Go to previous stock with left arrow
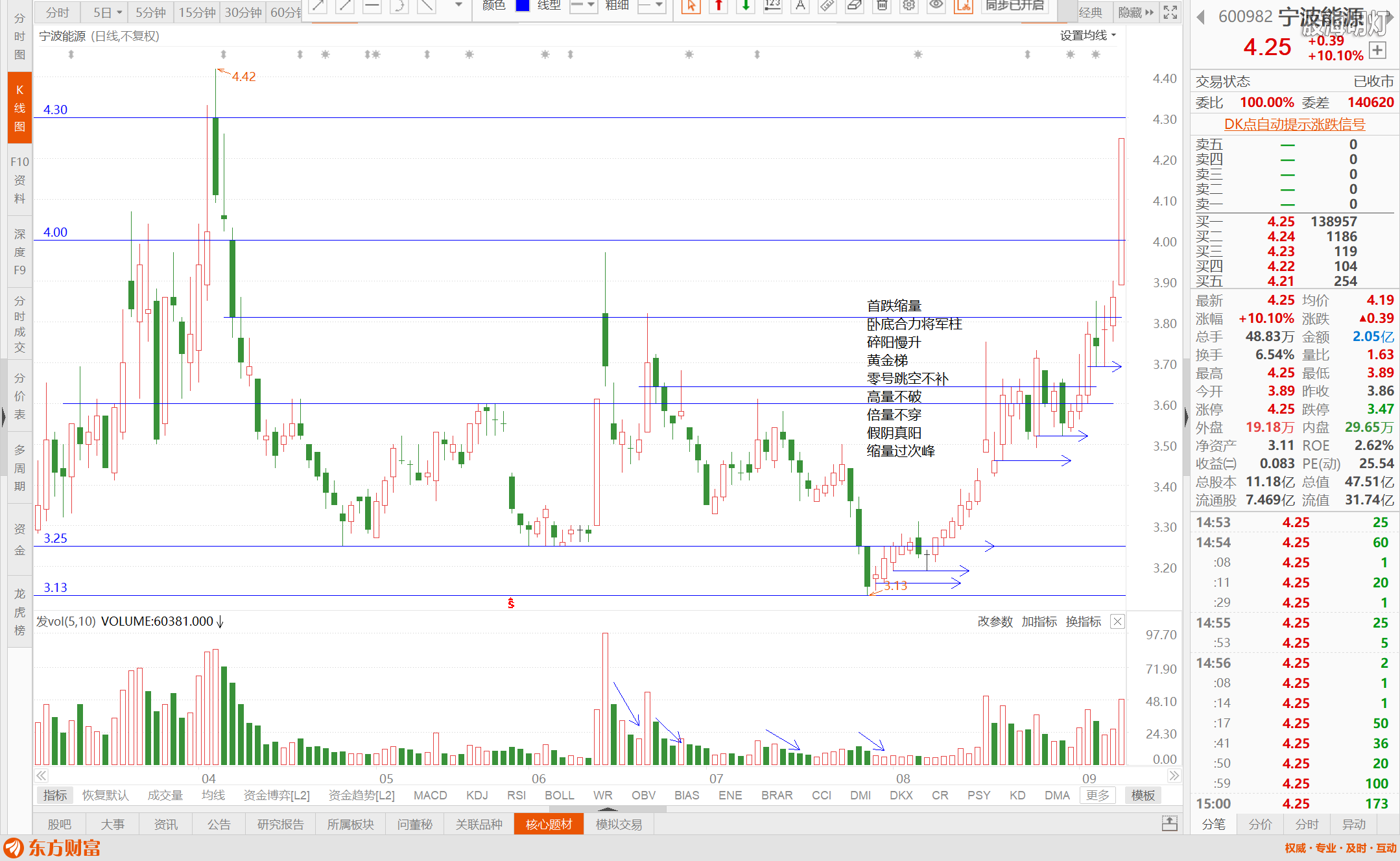This screenshot has width=1400, height=861. point(1201,17)
